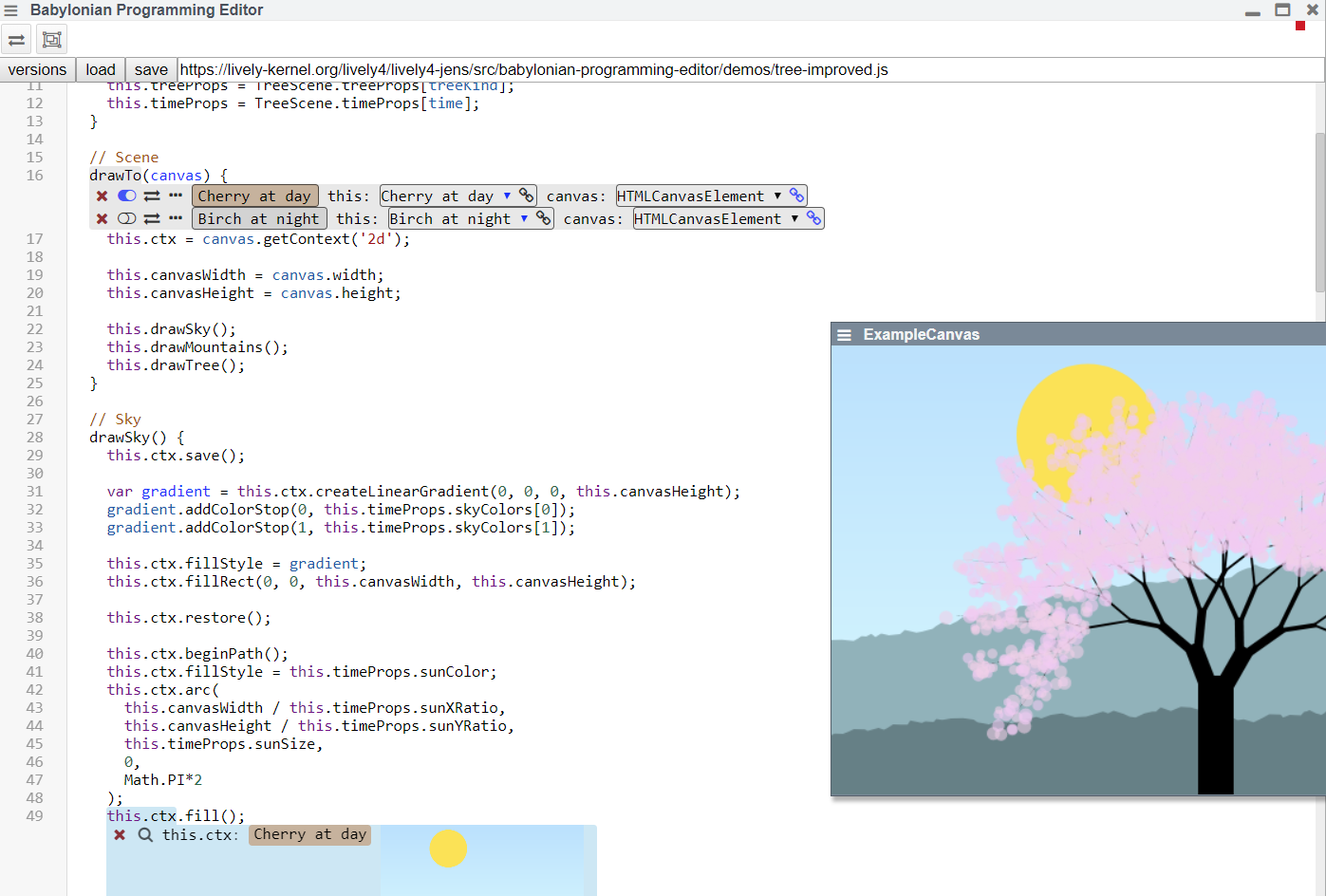Click the Cherry at day example name tag

coord(254,196)
